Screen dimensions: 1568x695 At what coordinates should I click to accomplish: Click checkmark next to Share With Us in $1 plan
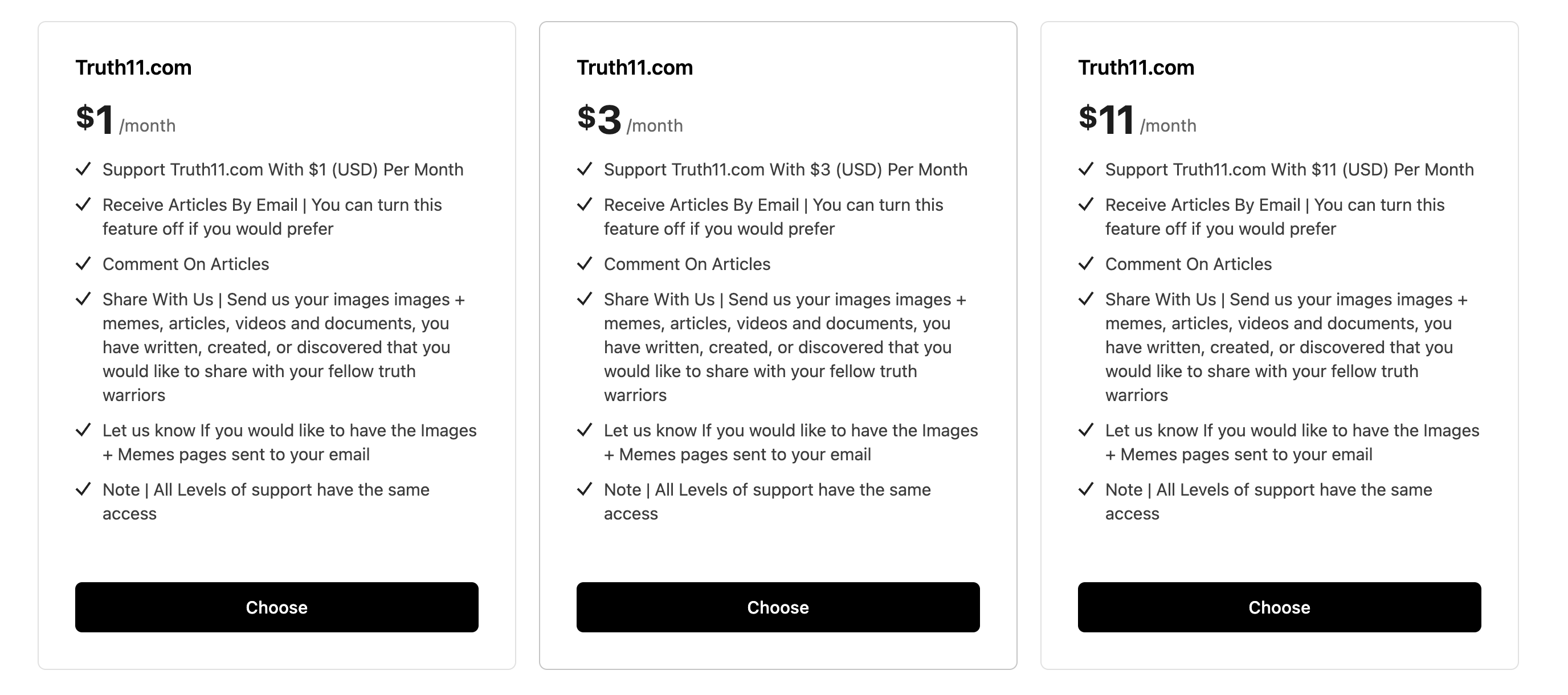tap(83, 299)
